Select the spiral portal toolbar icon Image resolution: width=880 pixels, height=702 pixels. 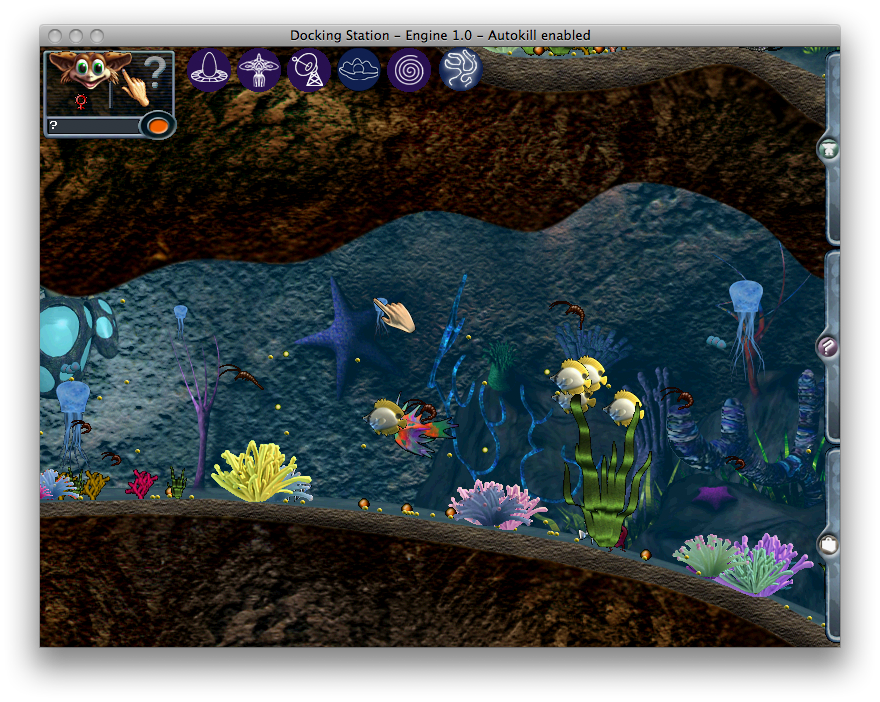pyautogui.click(x=409, y=70)
